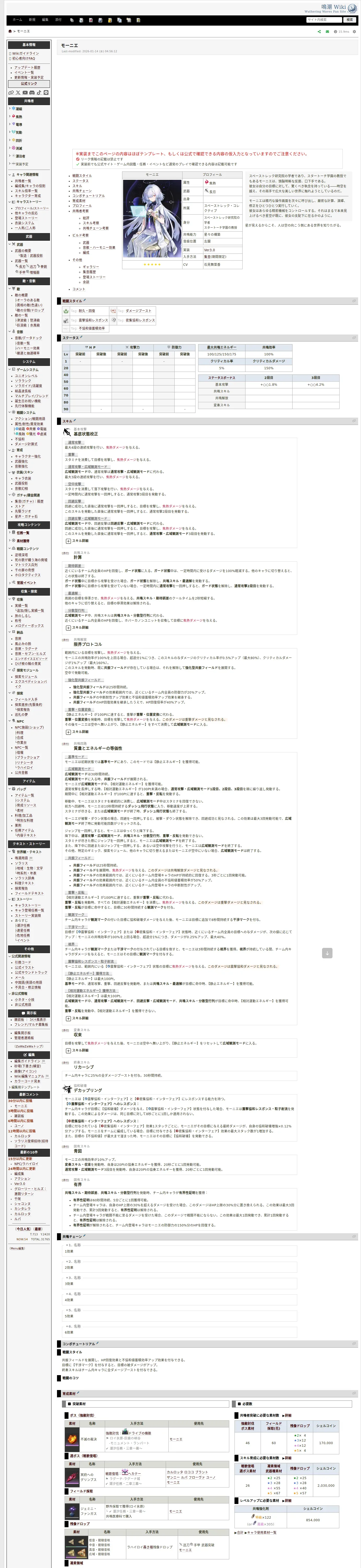Open the ダメージ計算式 sidebar link
Screen dimensions: 361x1568
[x=26, y=444]
